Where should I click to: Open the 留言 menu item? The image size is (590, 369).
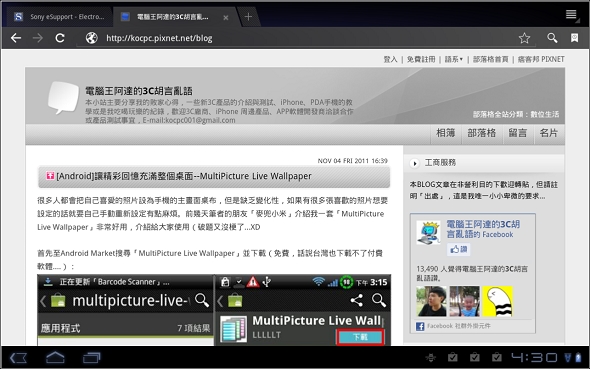coord(518,133)
